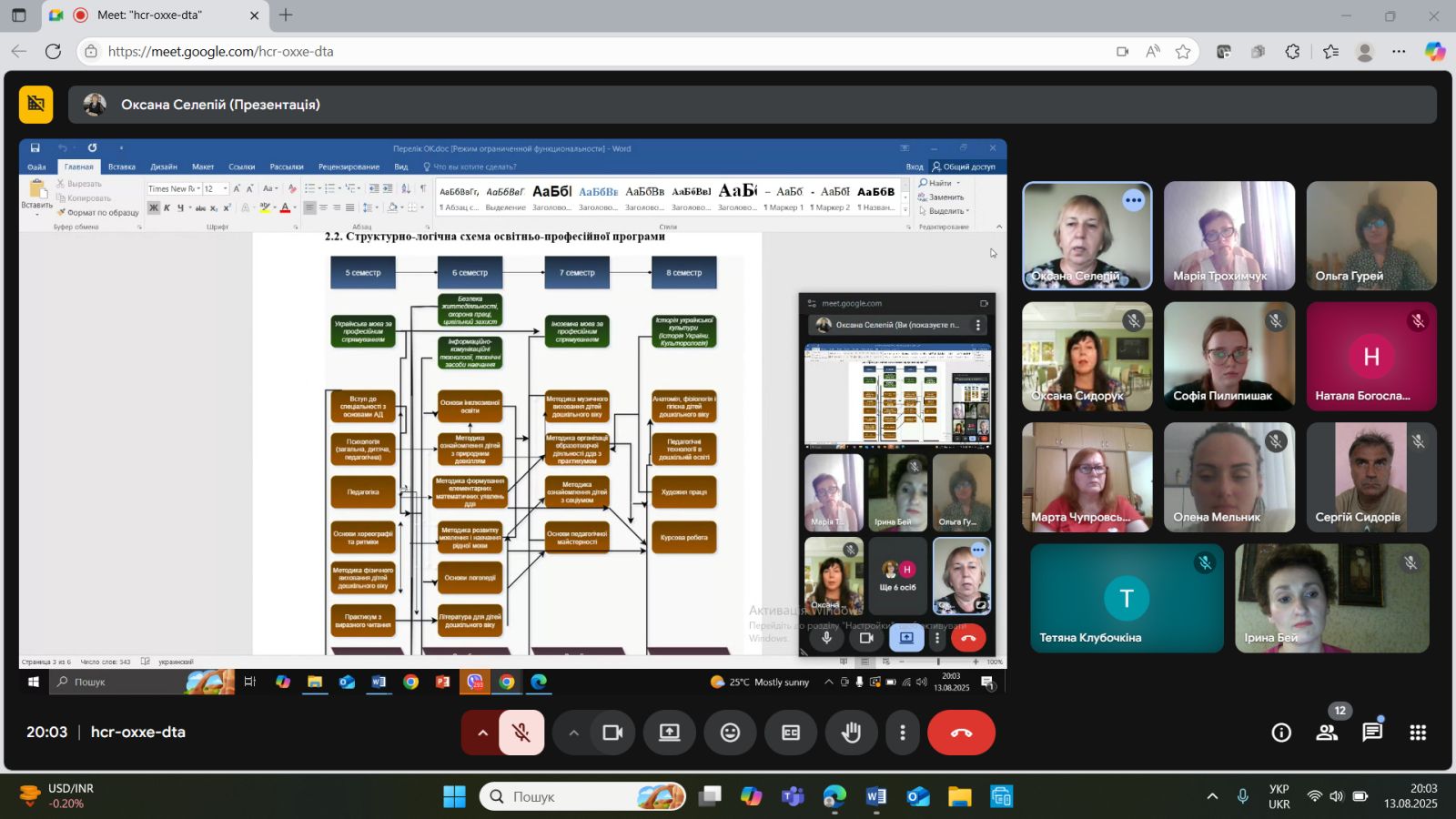Viewport: 1456px width, 819px height.
Task: Open Word from the Windows taskbar
Action: coord(876,797)
